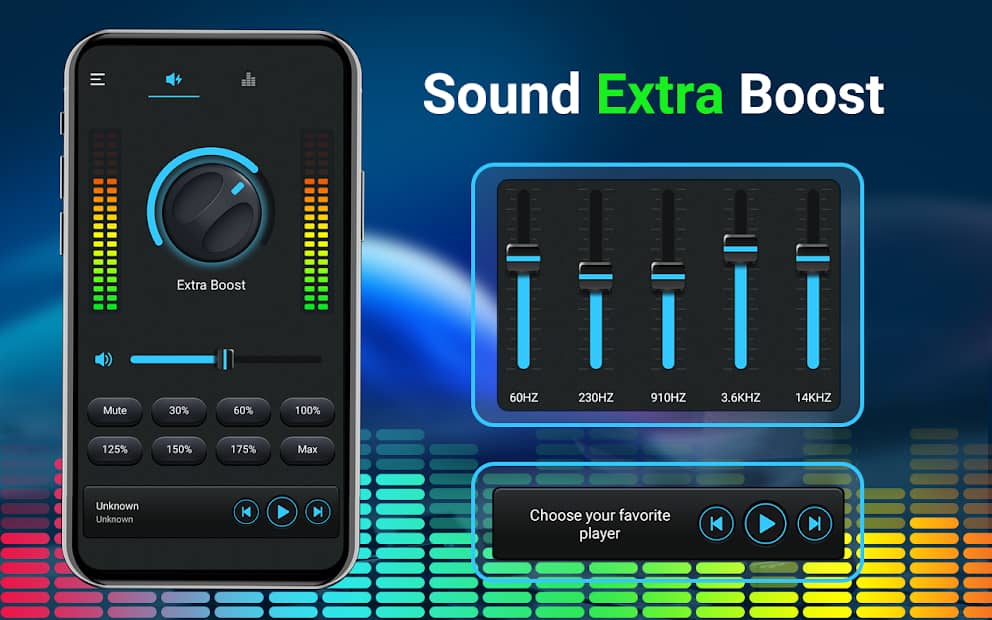Click the left VU level meter
This screenshot has height=620, width=992.
105,221
